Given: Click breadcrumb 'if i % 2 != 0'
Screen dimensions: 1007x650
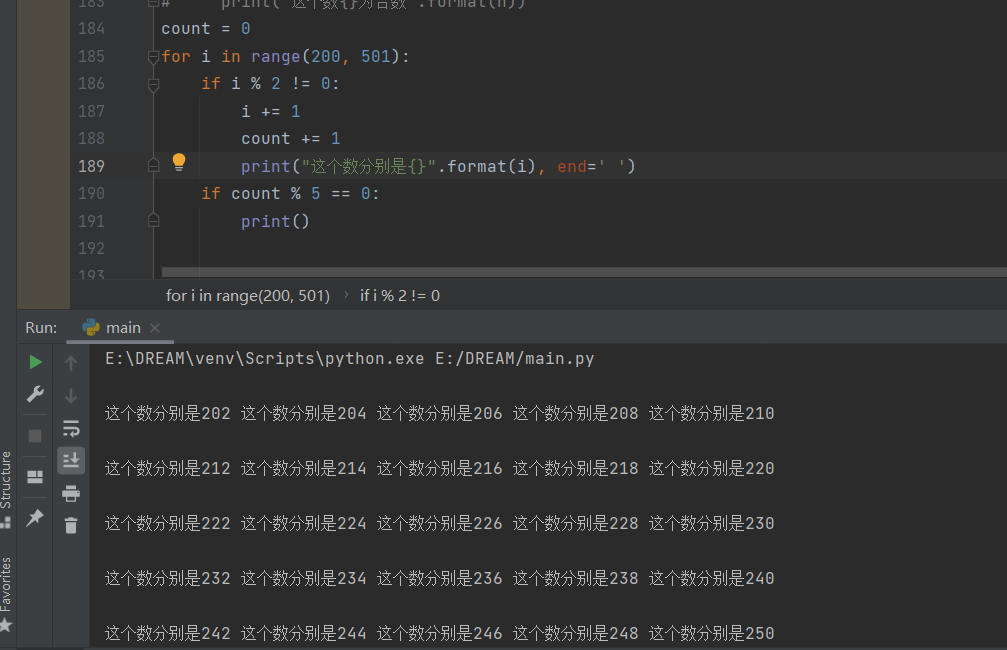Looking at the screenshot, I should coord(399,295).
